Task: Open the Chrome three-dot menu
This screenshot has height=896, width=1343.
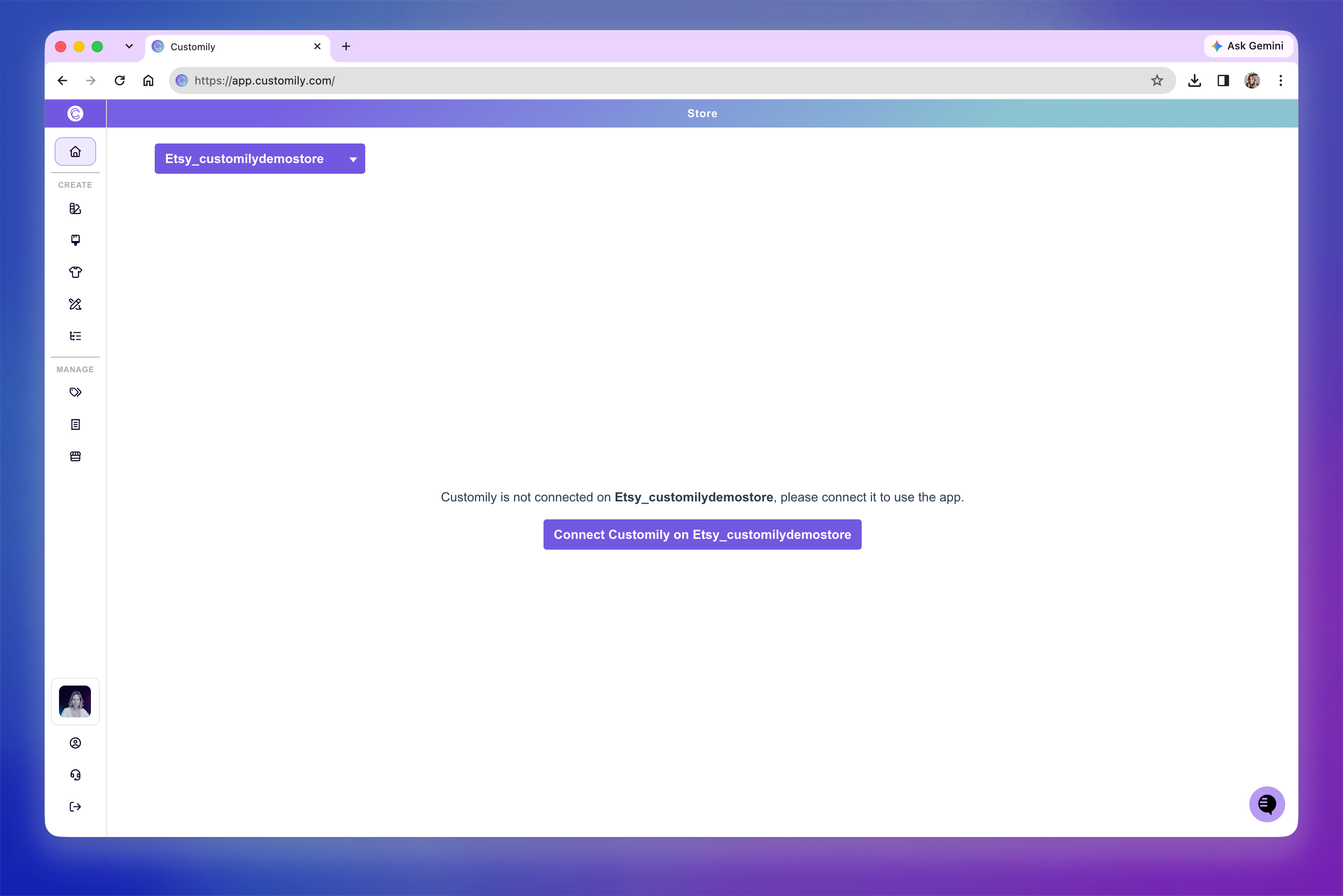Action: [1281, 81]
